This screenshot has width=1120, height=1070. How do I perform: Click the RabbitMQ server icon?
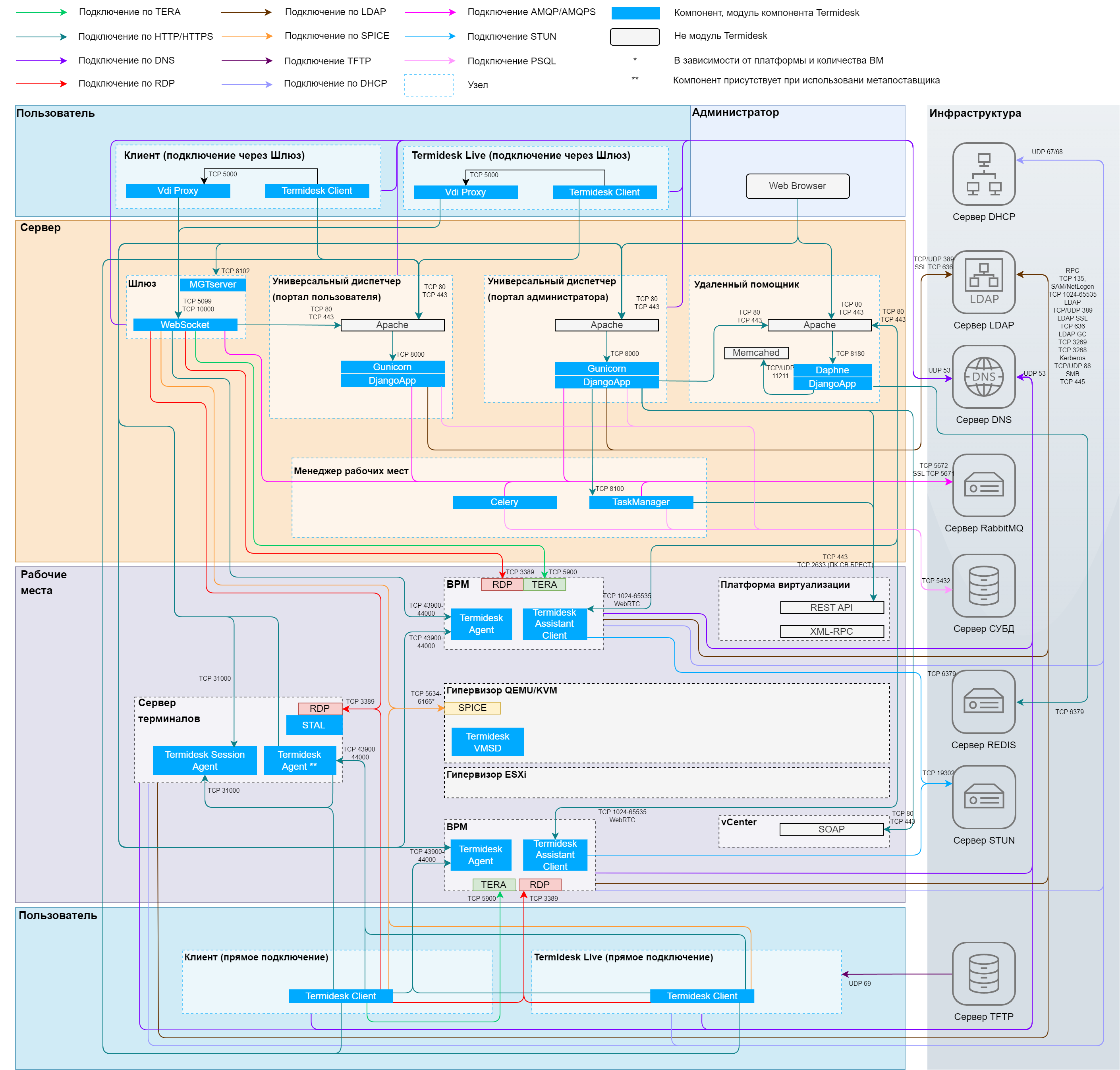pyautogui.click(x=983, y=485)
